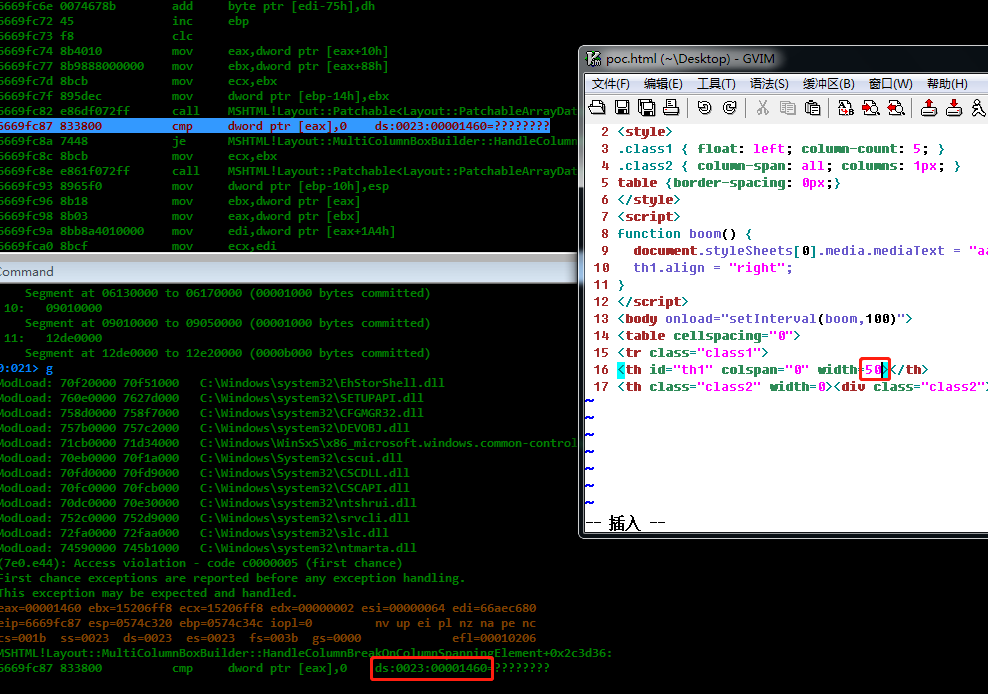
Task: Click line 15 tr class="class1" tag
Action: (x=693, y=353)
